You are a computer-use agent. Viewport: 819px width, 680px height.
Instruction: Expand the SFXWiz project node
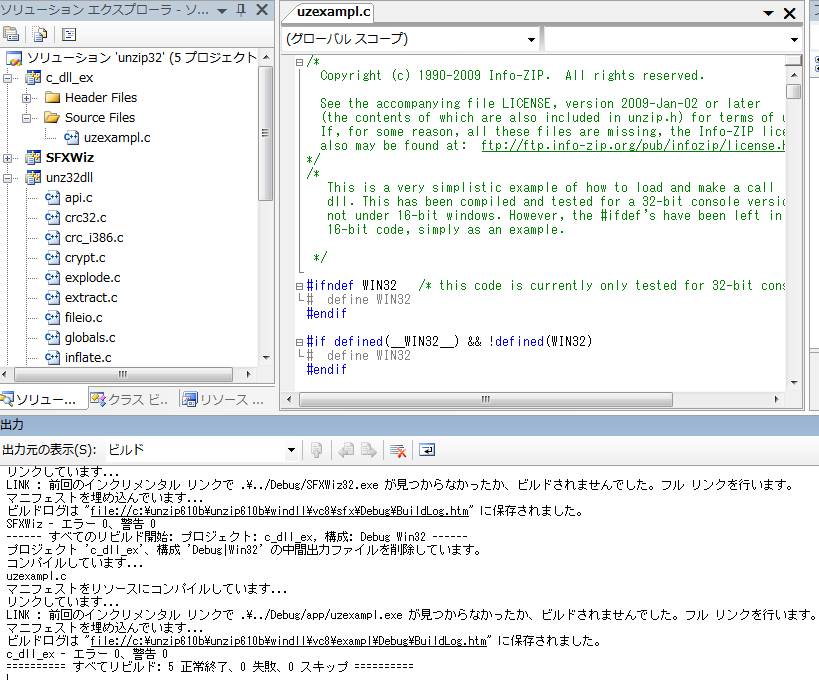(7, 158)
